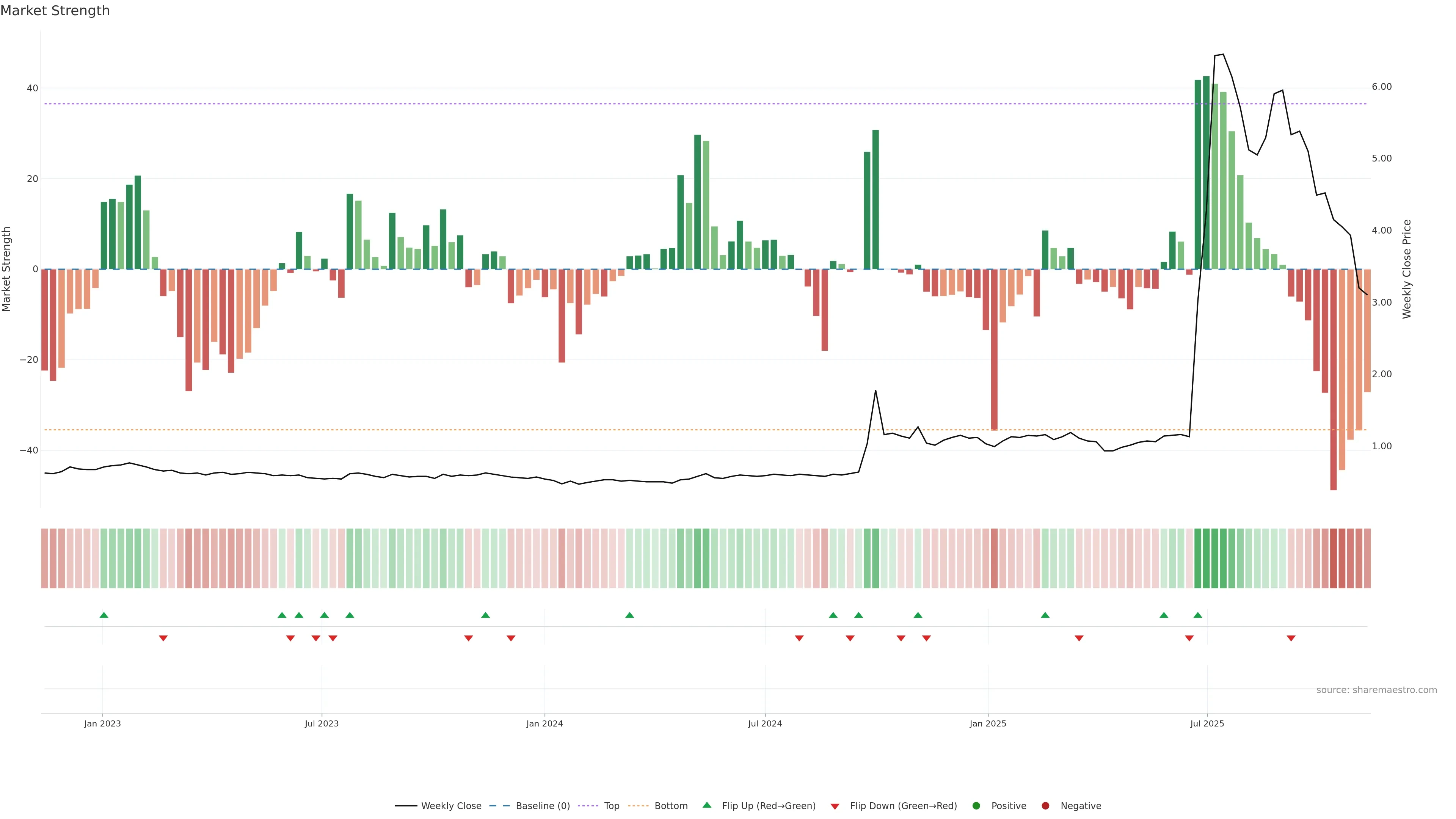Hide the Top threshold legend item
The height and width of the screenshot is (819, 1456).
point(611,806)
